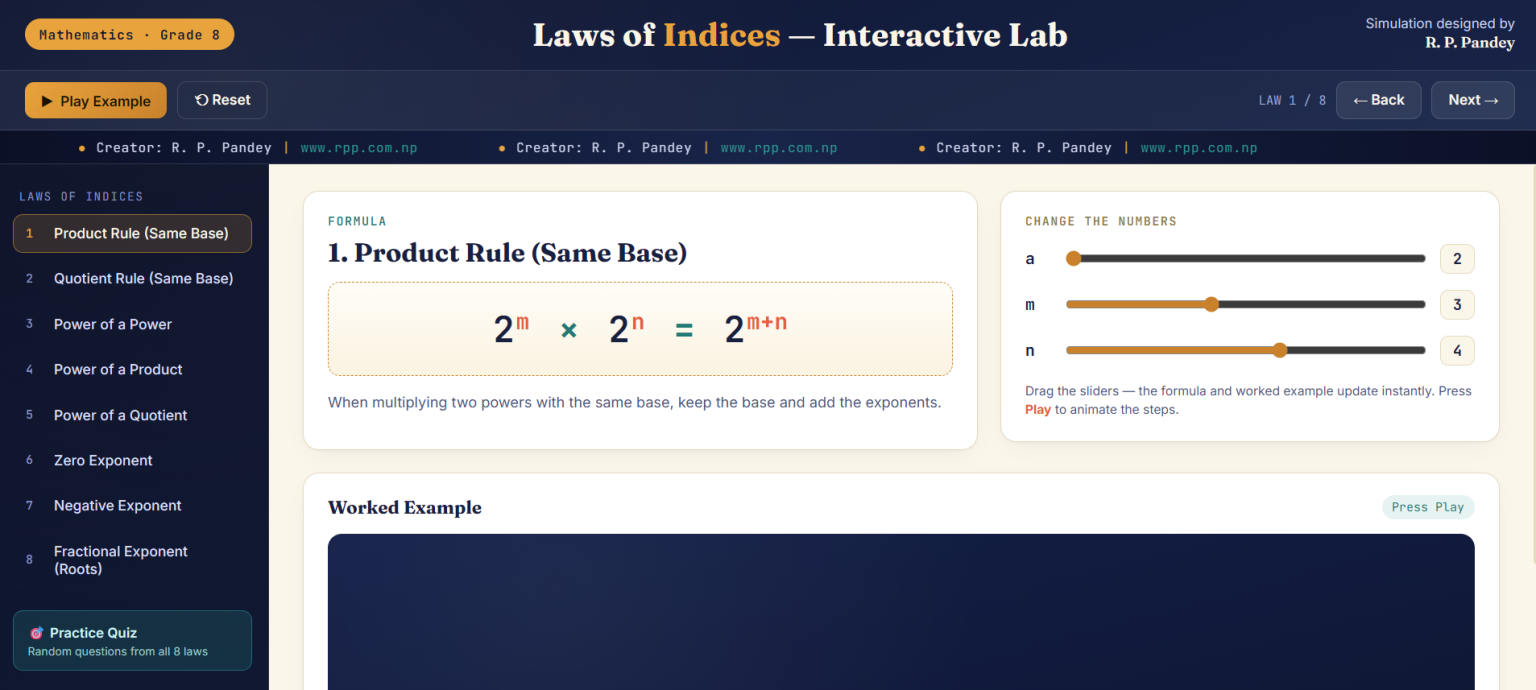Click the Press Play status badge
Viewport: 1536px width, 690px height.
click(x=1428, y=507)
